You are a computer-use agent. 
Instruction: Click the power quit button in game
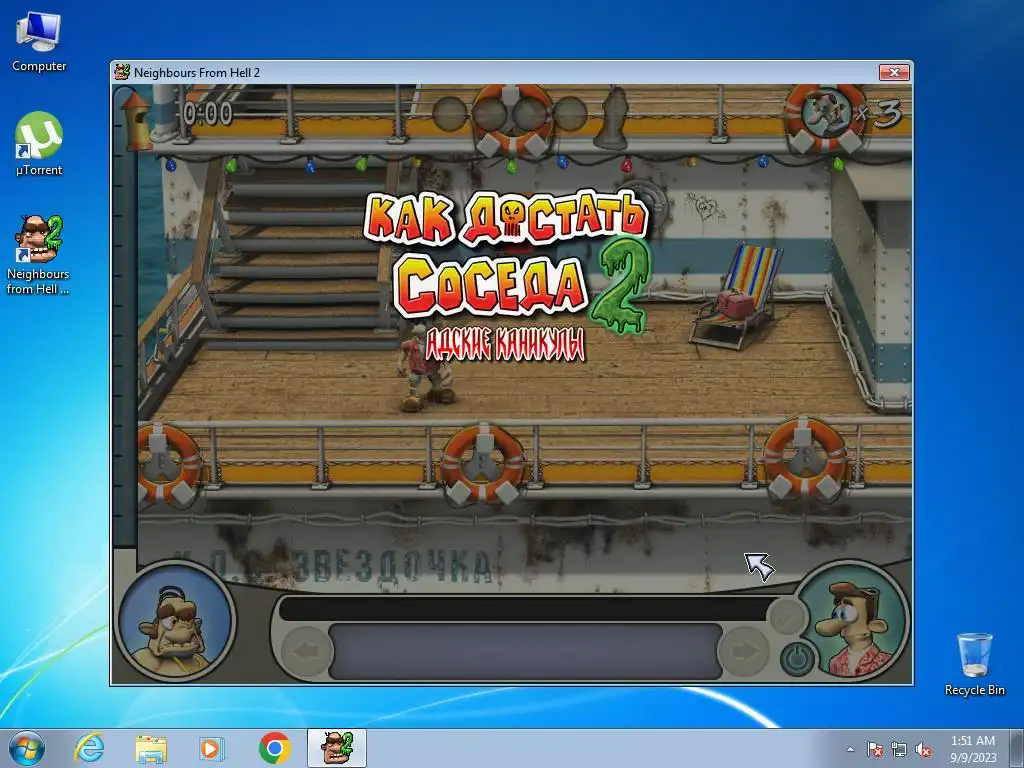click(797, 658)
